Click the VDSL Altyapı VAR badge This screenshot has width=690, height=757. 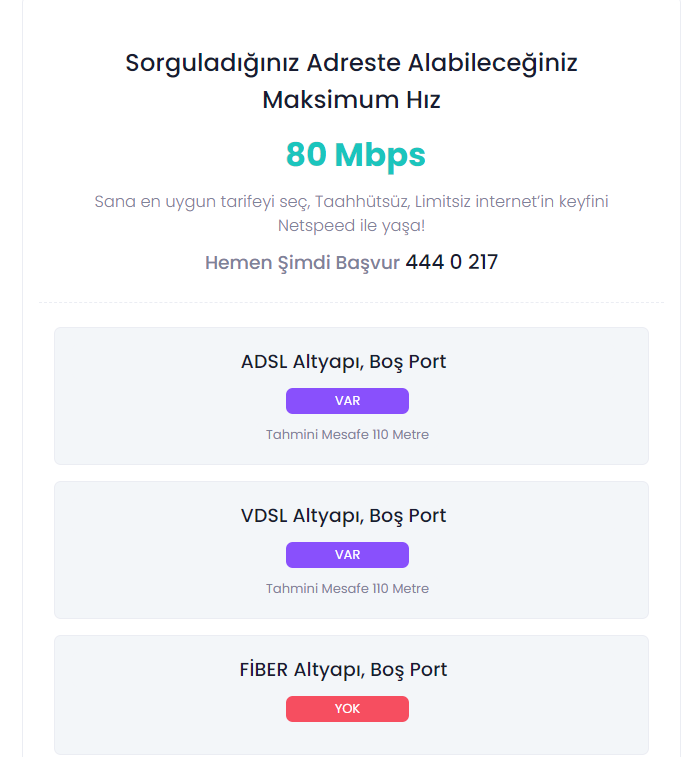coord(347,555)
